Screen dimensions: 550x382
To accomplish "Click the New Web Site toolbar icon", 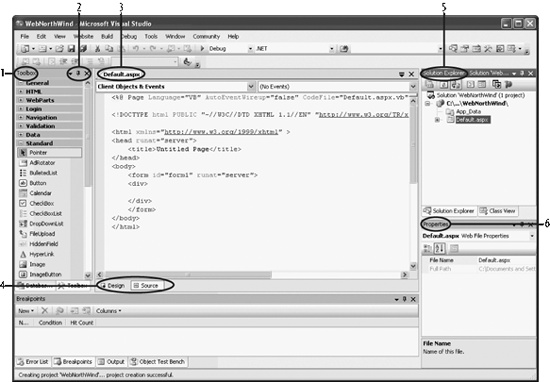I will 25,49.
